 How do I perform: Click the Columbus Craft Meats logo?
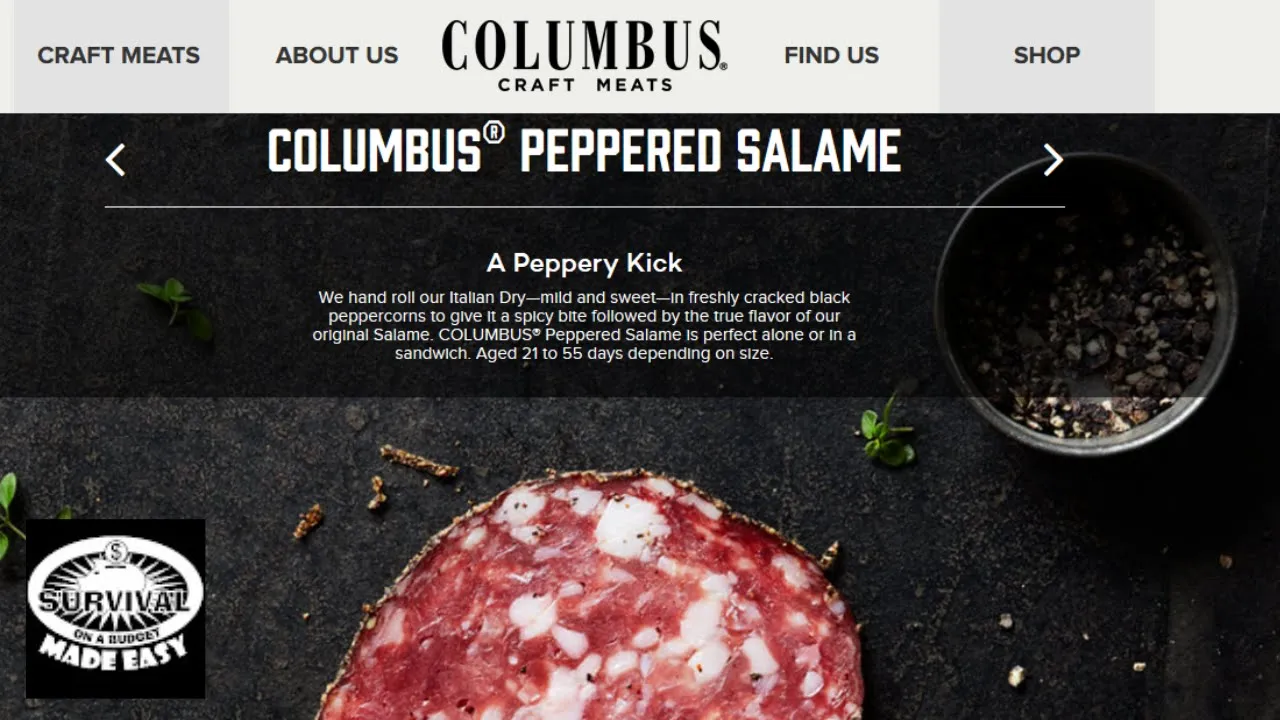[584, 55]
